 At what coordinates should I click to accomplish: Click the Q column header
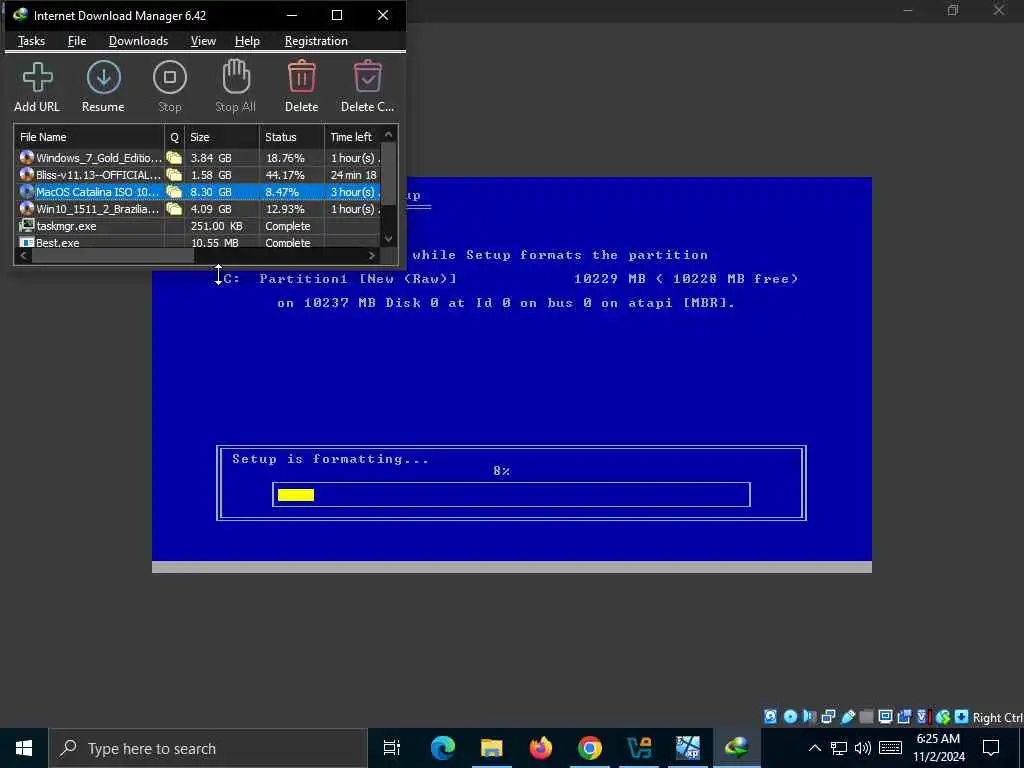pos(174,136)
